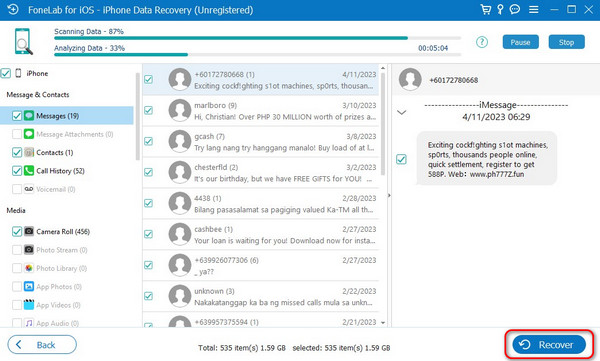Screen dimensions: 600x361
Task: Click the iPhone device icon
Action: point(18,73)
